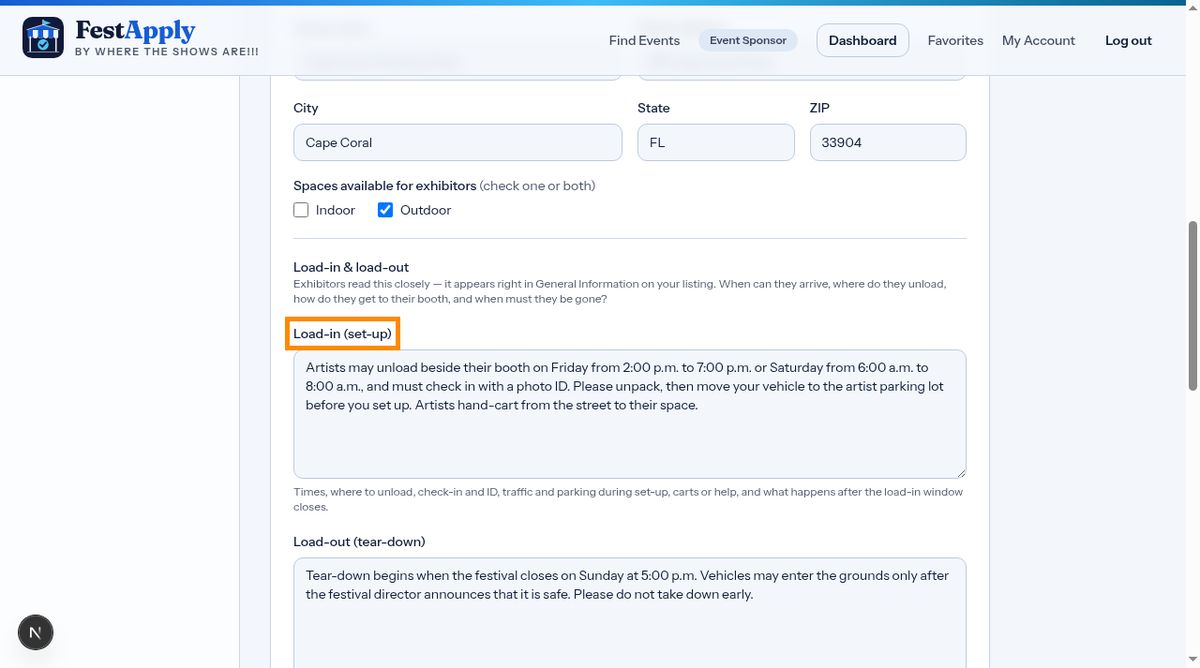Click the FestApply storefront logo icon
Screen dimensions: 1200x668
tap(43, 38)
